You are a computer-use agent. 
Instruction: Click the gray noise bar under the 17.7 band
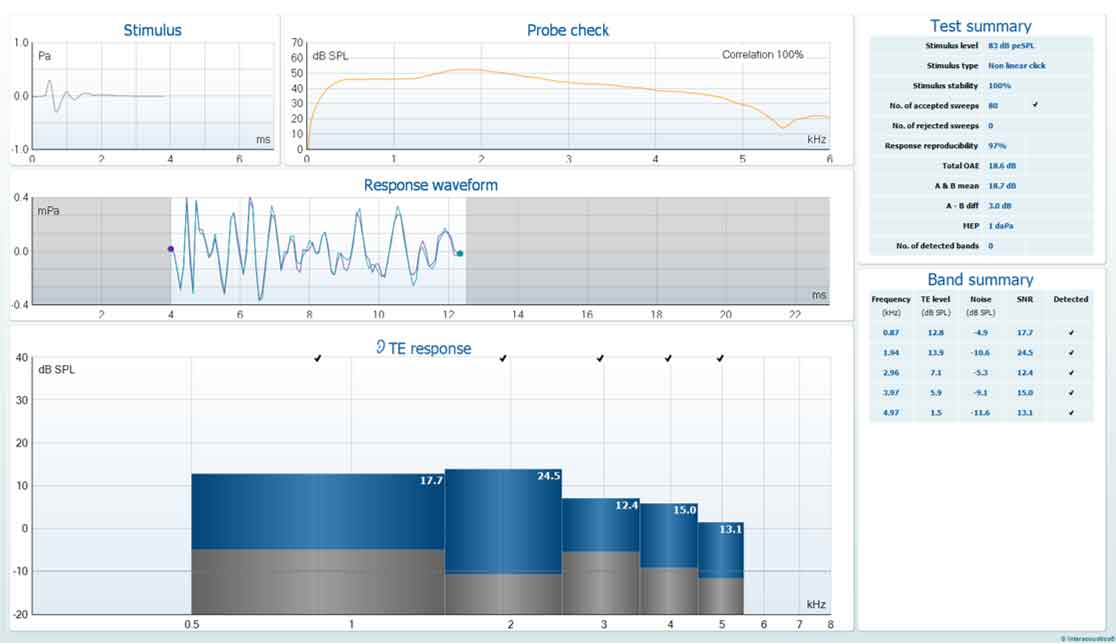[x=317, y=581]
